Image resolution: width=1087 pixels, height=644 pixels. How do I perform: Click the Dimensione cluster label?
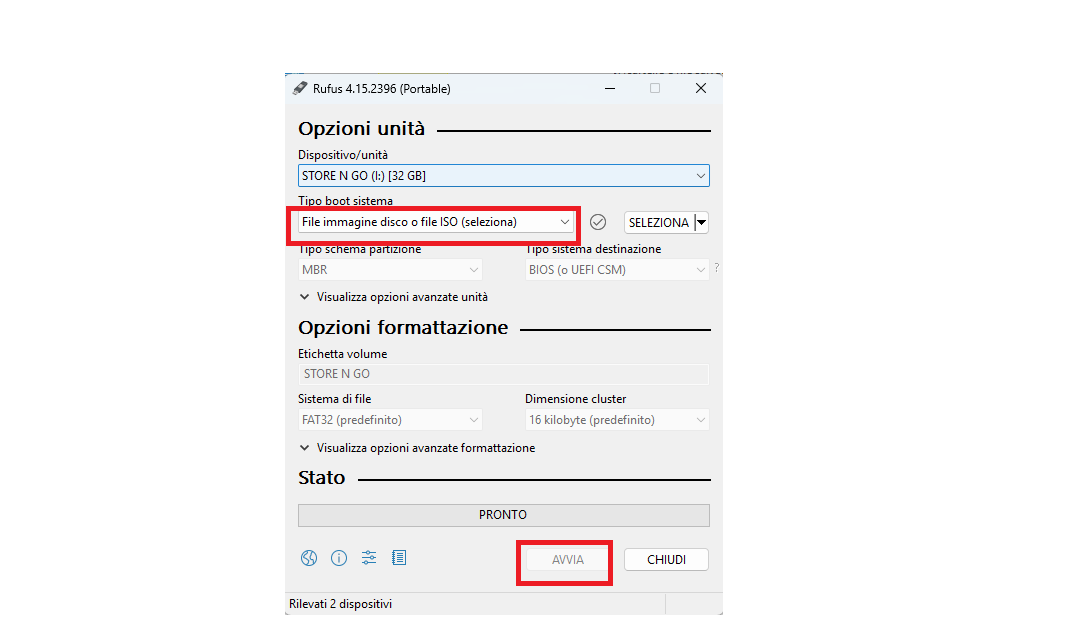click(x=575, y=399)
